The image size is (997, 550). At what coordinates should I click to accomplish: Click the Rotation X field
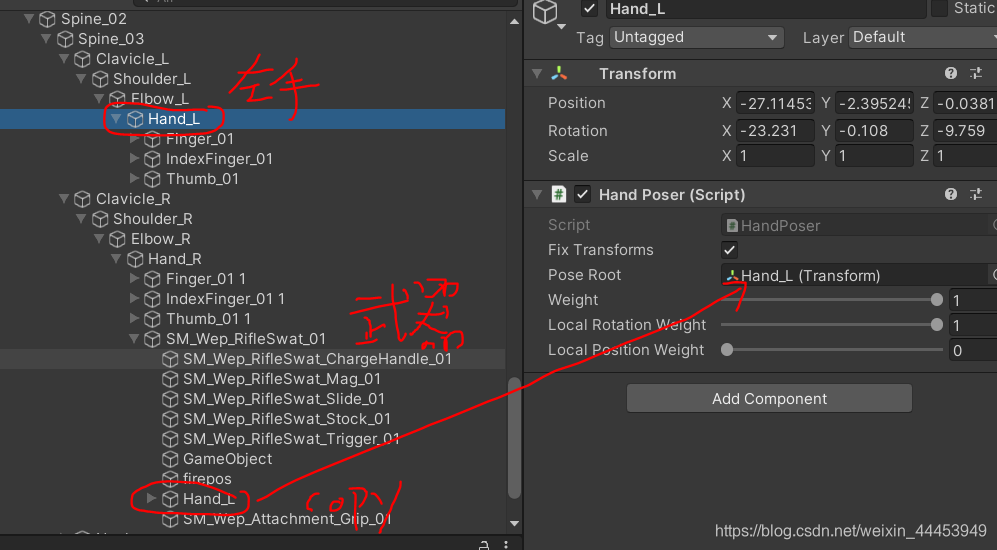pyautogui.click(x=774, y=131)
